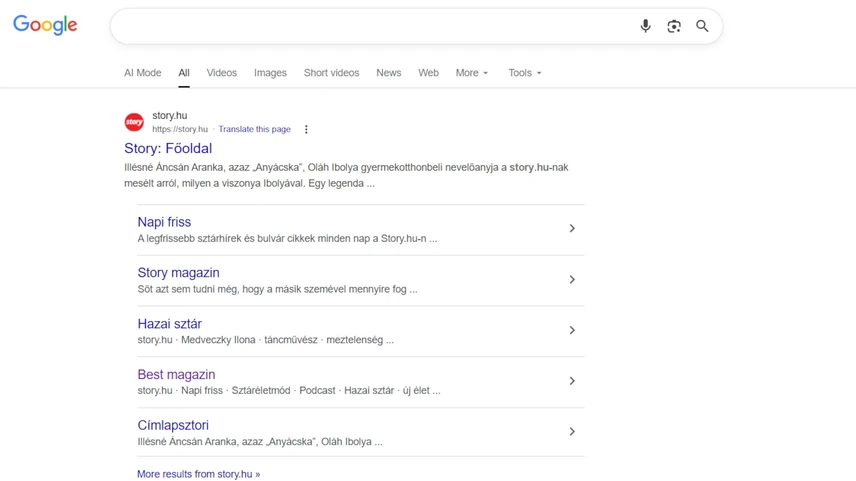Viewport: 856px width, 481px height.
Task: Open the Tools dropdown
Action: point(525,73)
